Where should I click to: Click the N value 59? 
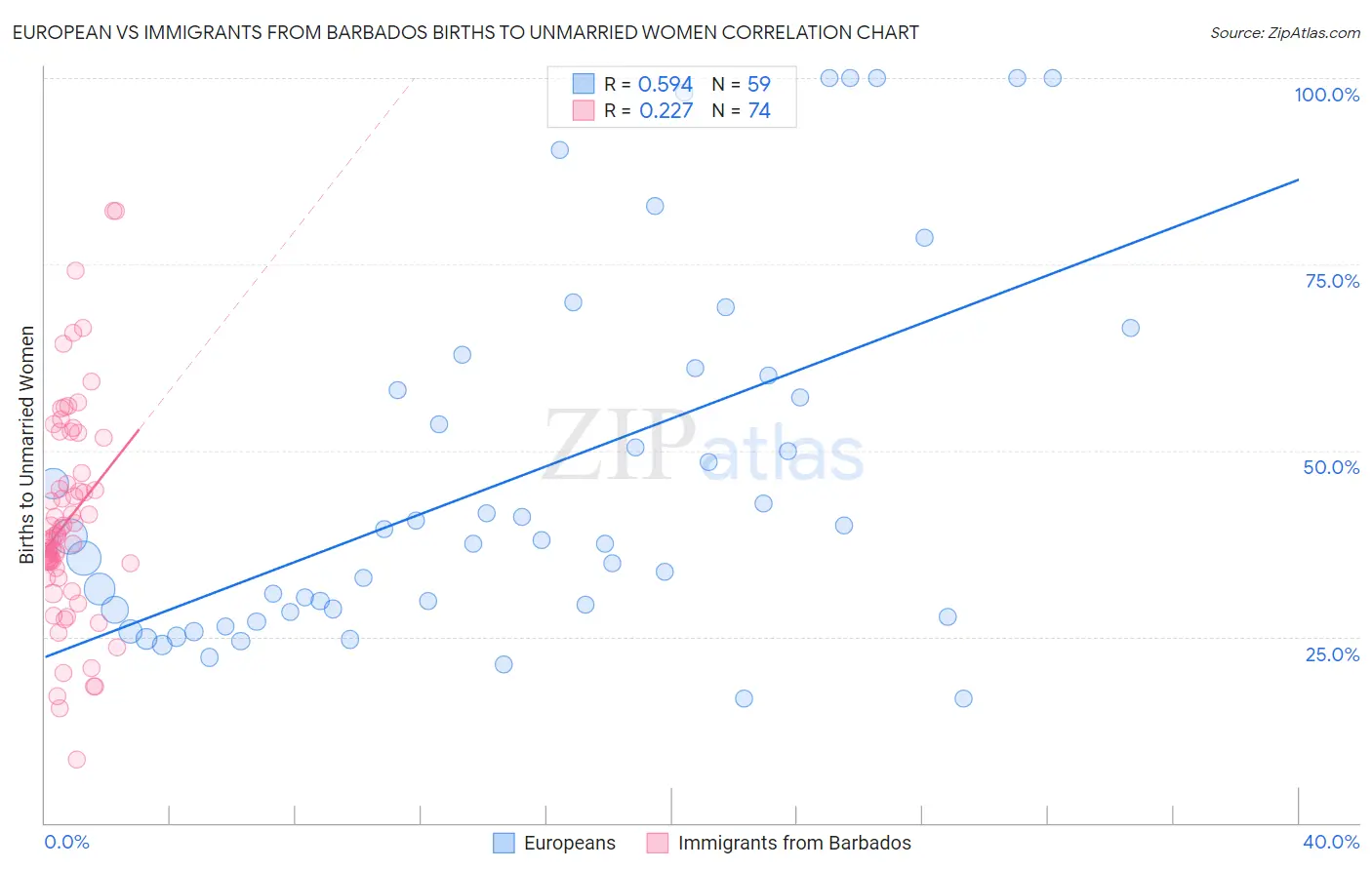point(758,84)
